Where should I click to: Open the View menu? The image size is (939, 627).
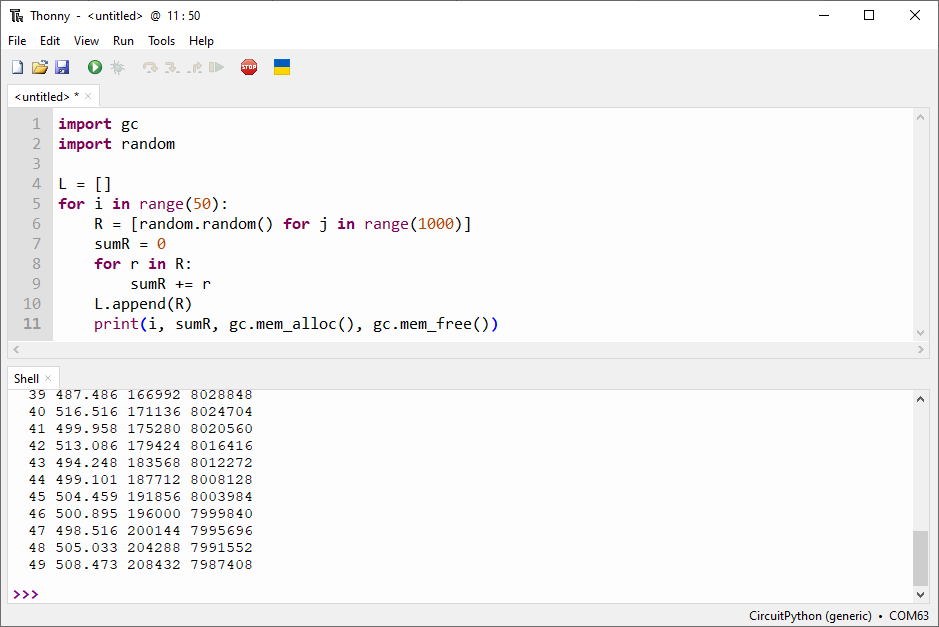pos(86,41)
